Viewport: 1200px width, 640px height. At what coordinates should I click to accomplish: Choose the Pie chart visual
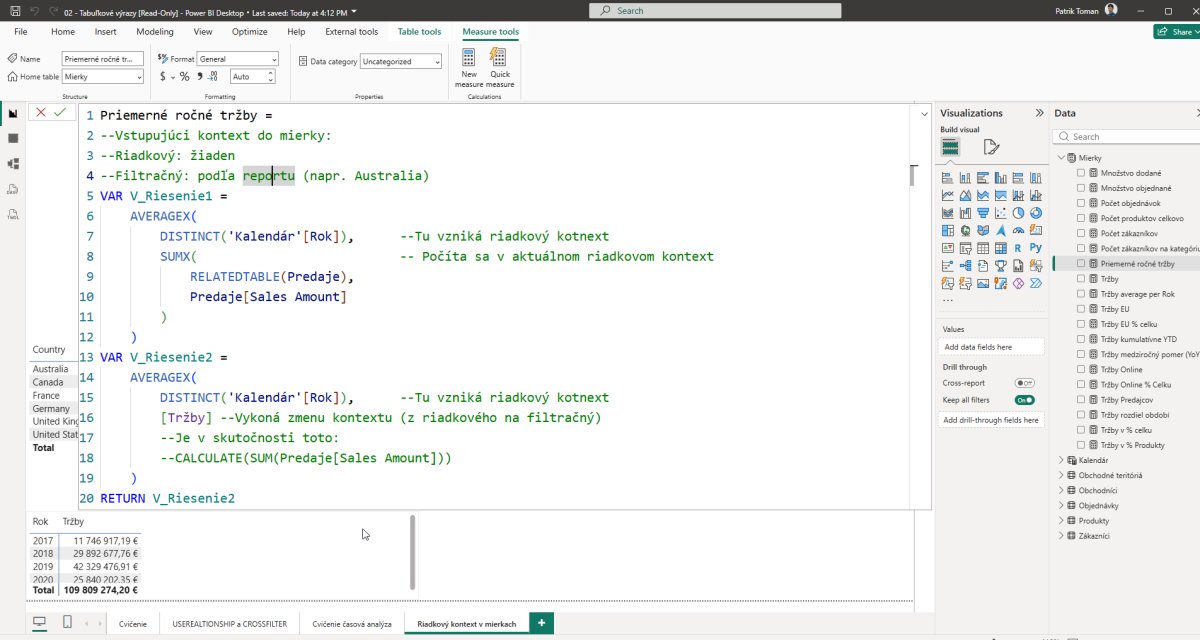[1017, 213]
